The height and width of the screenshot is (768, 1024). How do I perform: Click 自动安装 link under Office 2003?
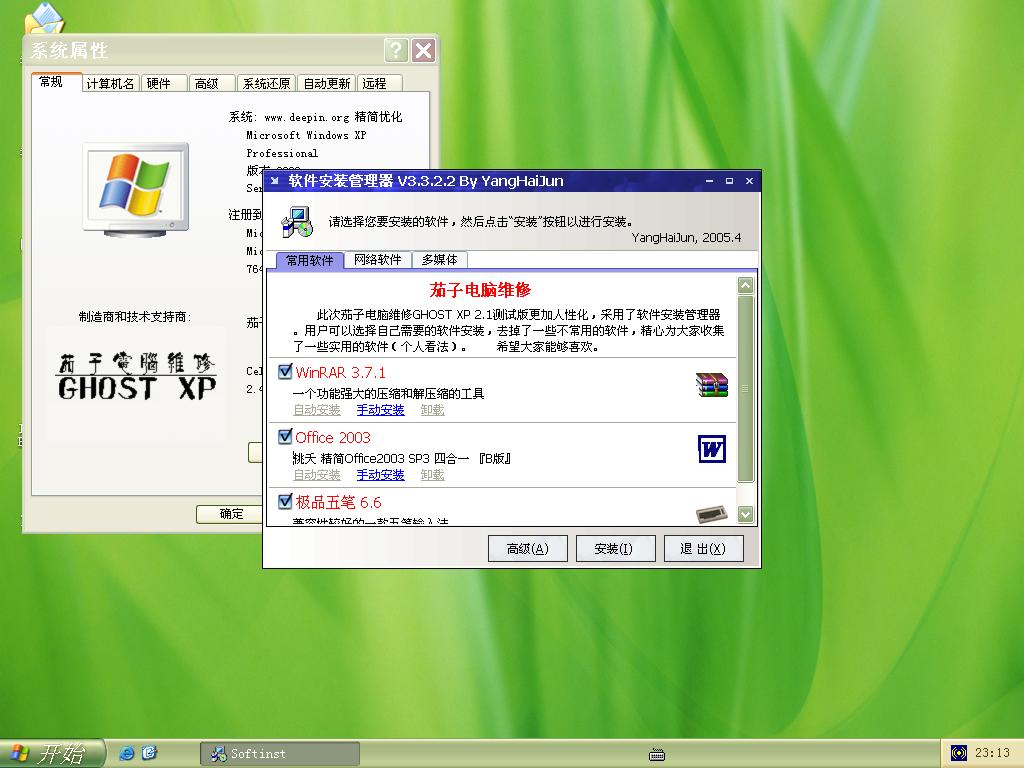point(317,475)
